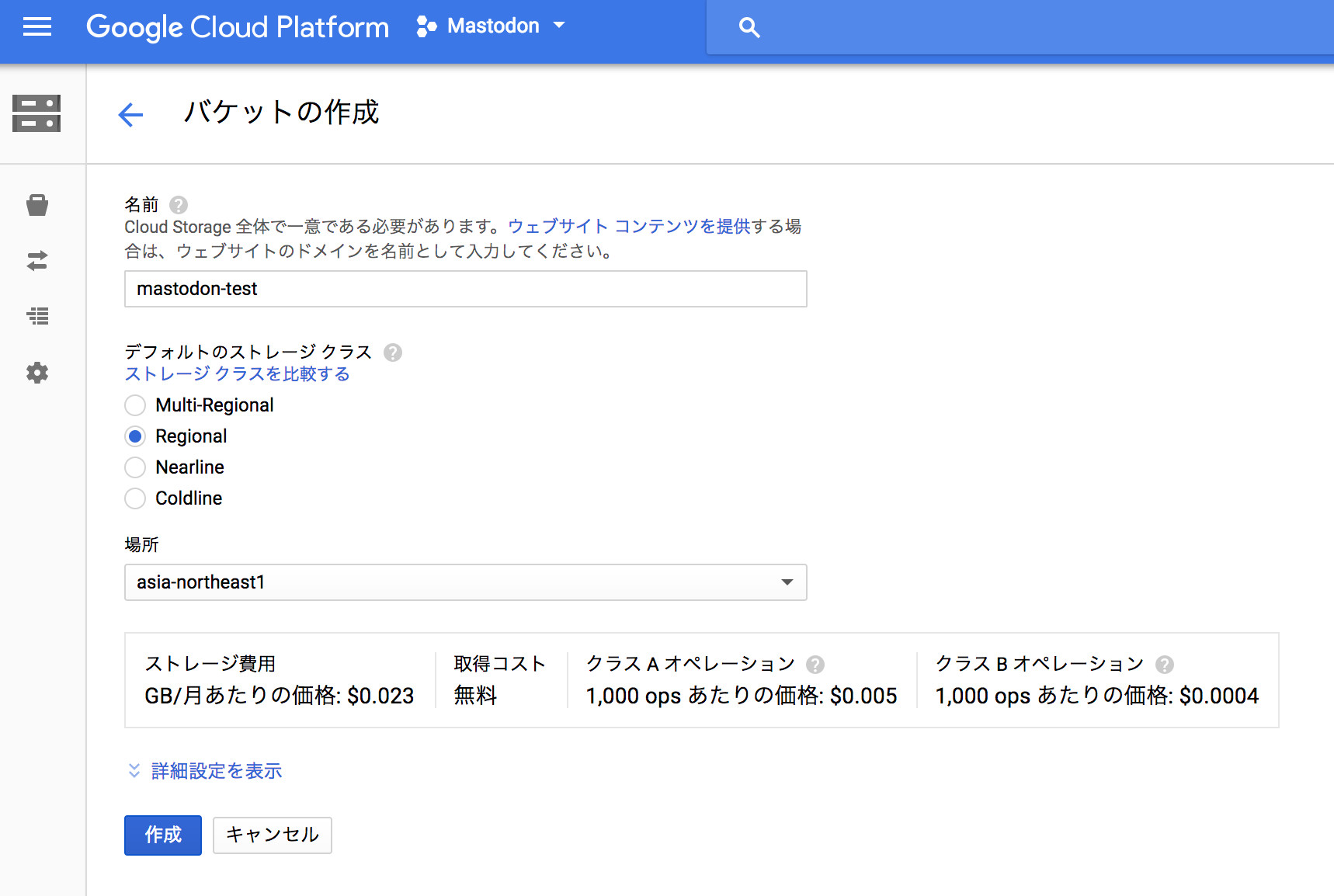
Task: Open the asia-northeast1 location dropdown
Action: tap(465, 582)
